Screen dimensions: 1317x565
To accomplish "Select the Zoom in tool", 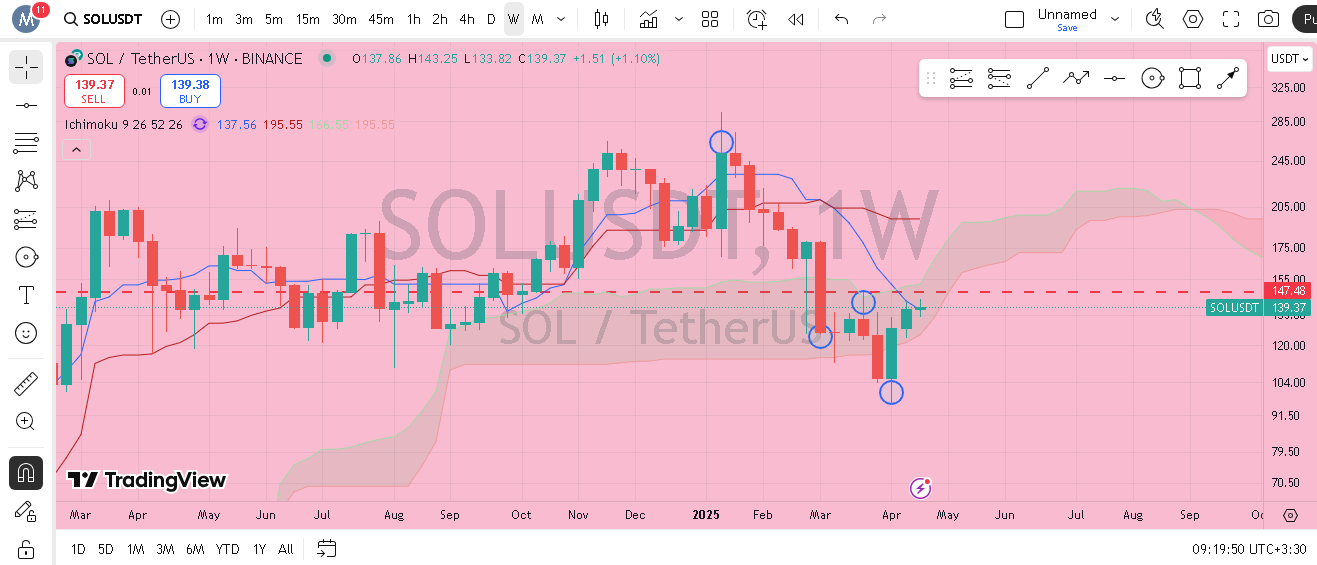I will click(x=26, y=421).
